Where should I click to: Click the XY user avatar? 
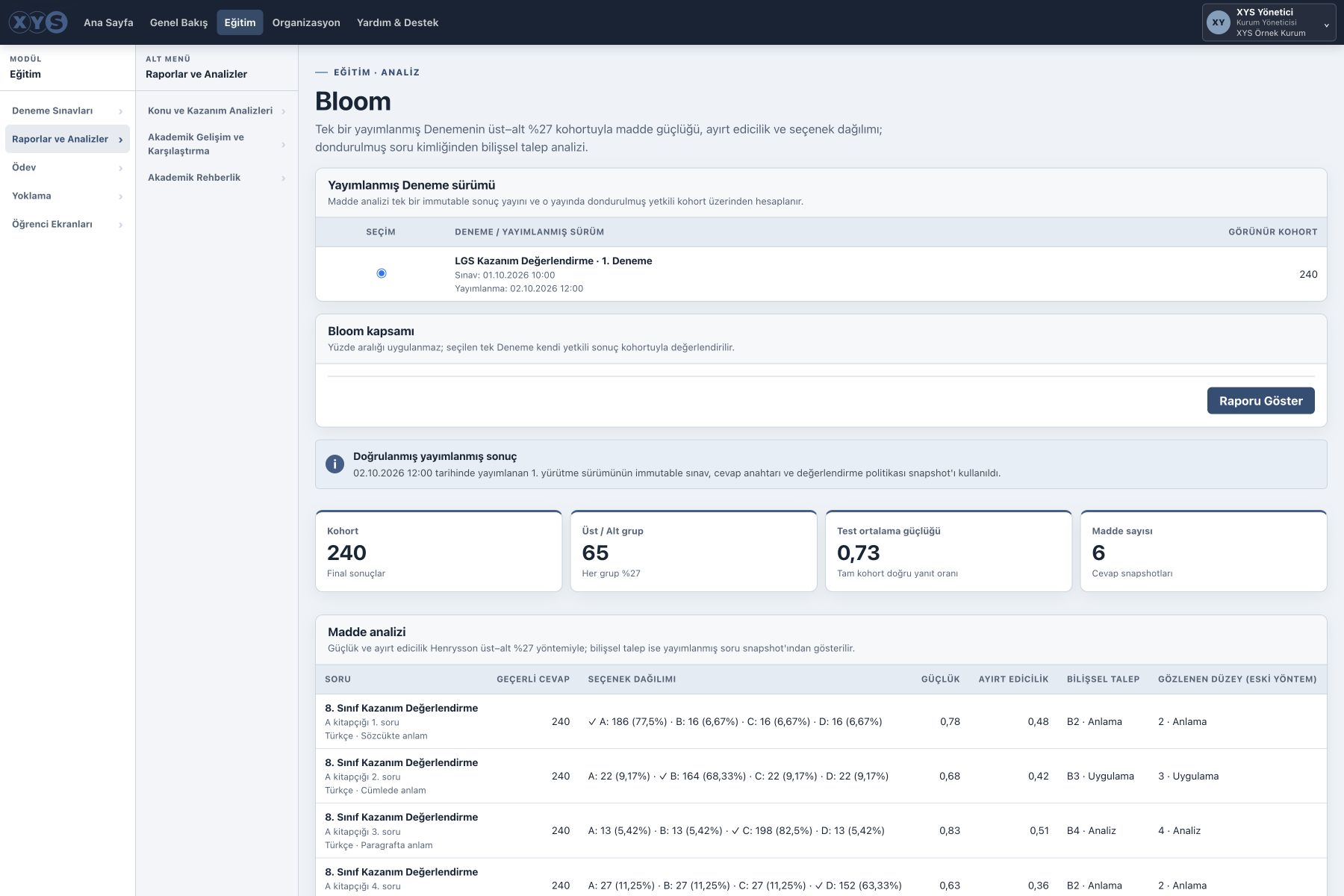(x=1219, y=22)
